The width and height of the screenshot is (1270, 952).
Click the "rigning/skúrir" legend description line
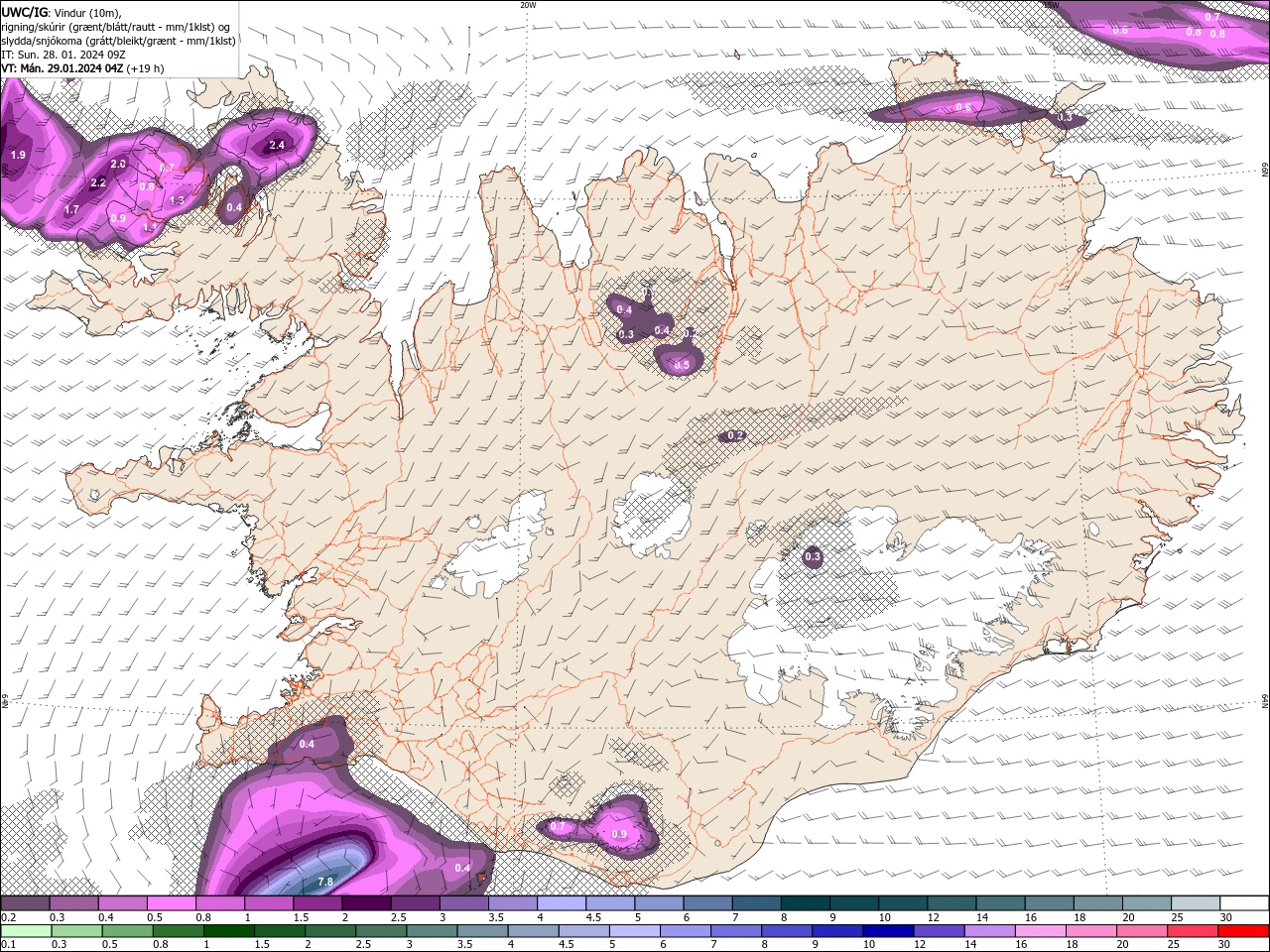click(x=116, y=26)
